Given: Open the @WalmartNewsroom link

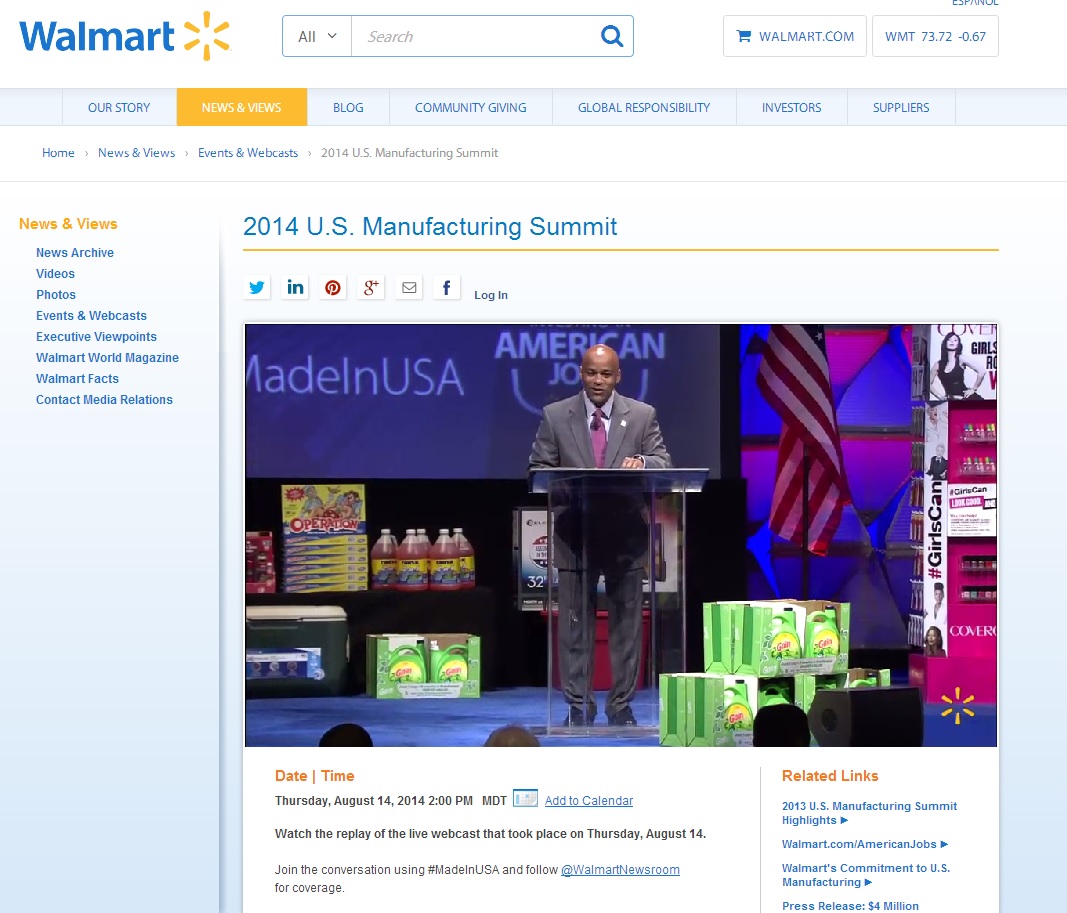Looking at the screenshot, I should click(620, 869).
